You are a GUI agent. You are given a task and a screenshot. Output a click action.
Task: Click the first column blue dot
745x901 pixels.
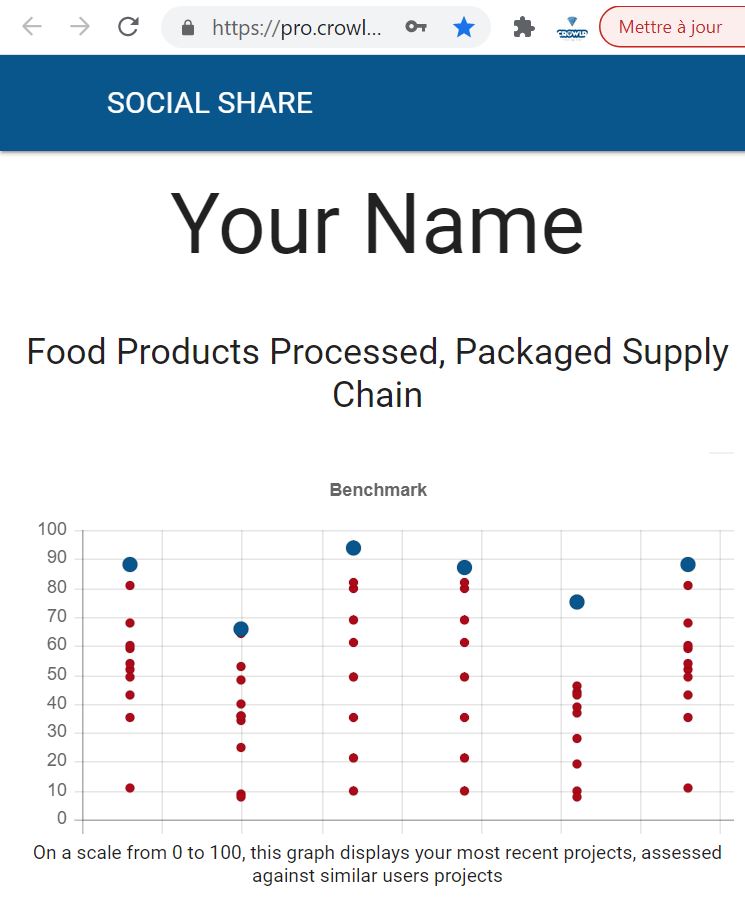[130, 565]
